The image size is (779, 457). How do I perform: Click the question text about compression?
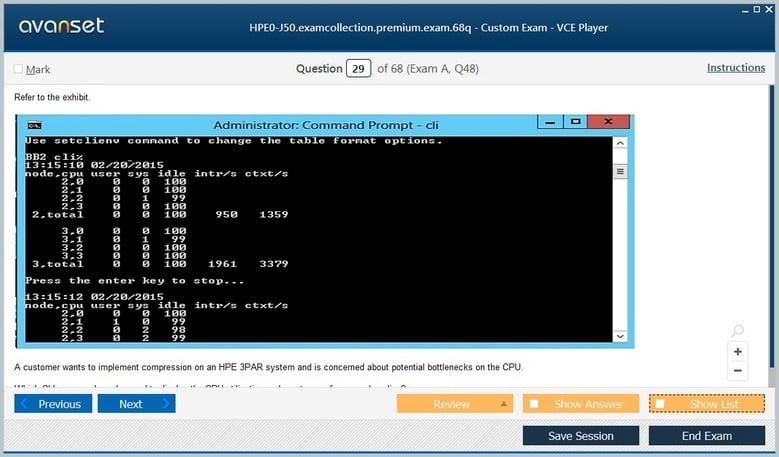point(268,367)
